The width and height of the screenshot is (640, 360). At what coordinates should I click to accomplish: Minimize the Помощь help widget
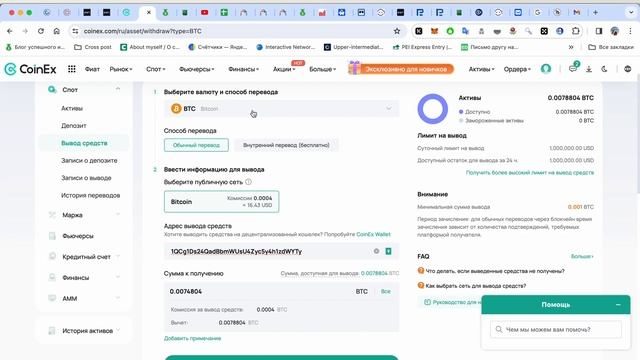(618, 305)
